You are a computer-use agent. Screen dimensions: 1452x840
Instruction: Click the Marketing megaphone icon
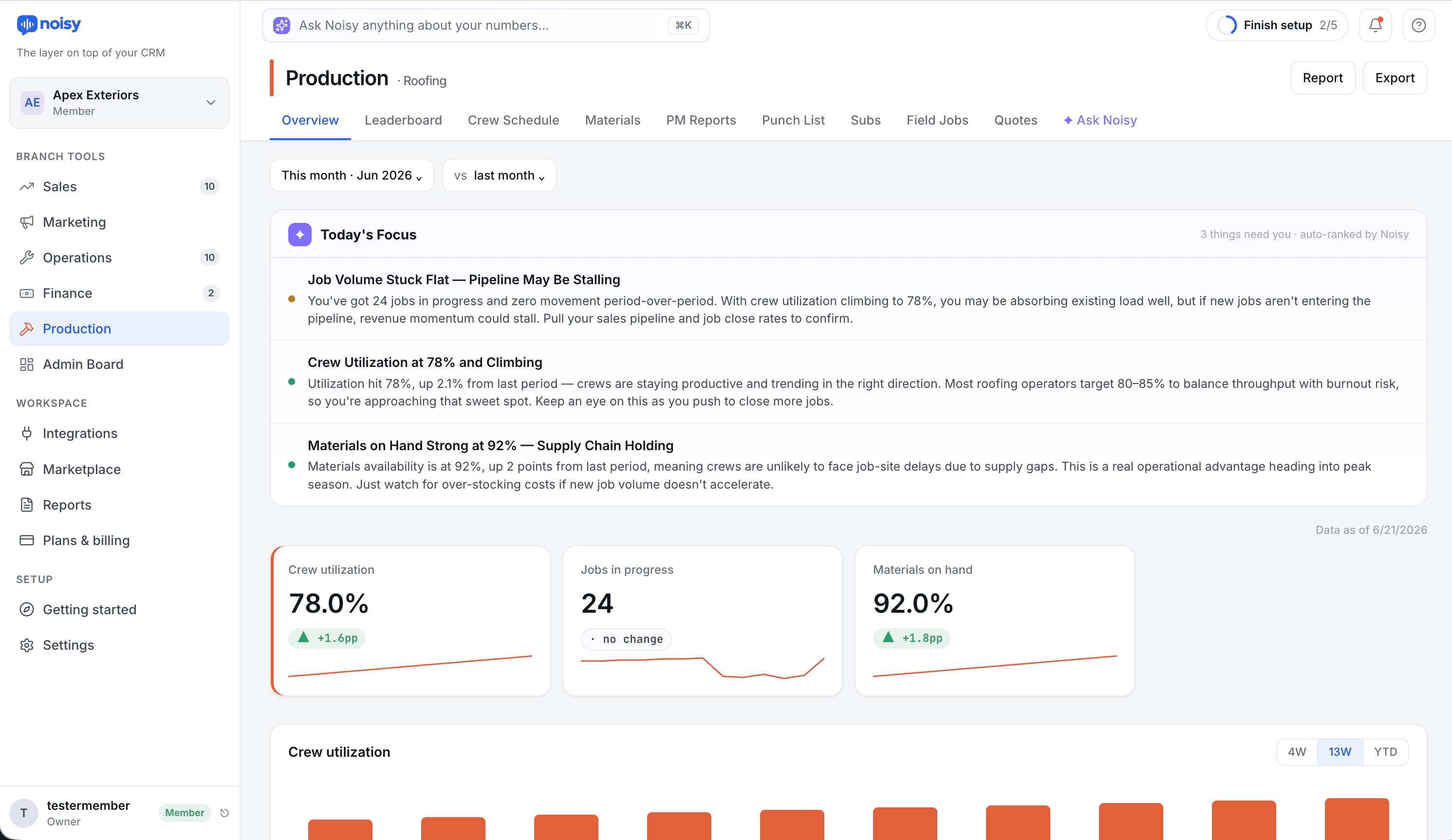pos(26,222)
